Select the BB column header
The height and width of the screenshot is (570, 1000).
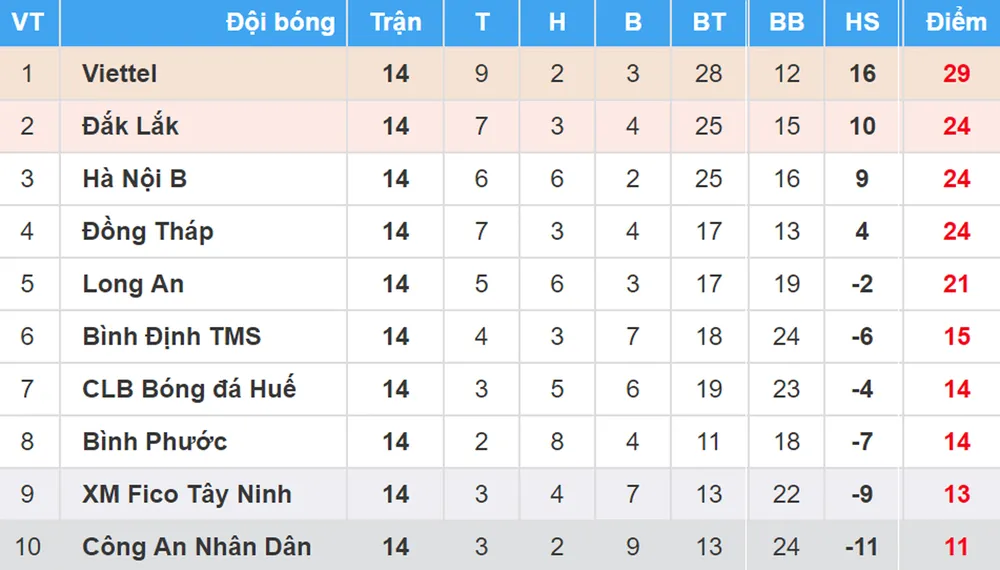pos(787,22)
